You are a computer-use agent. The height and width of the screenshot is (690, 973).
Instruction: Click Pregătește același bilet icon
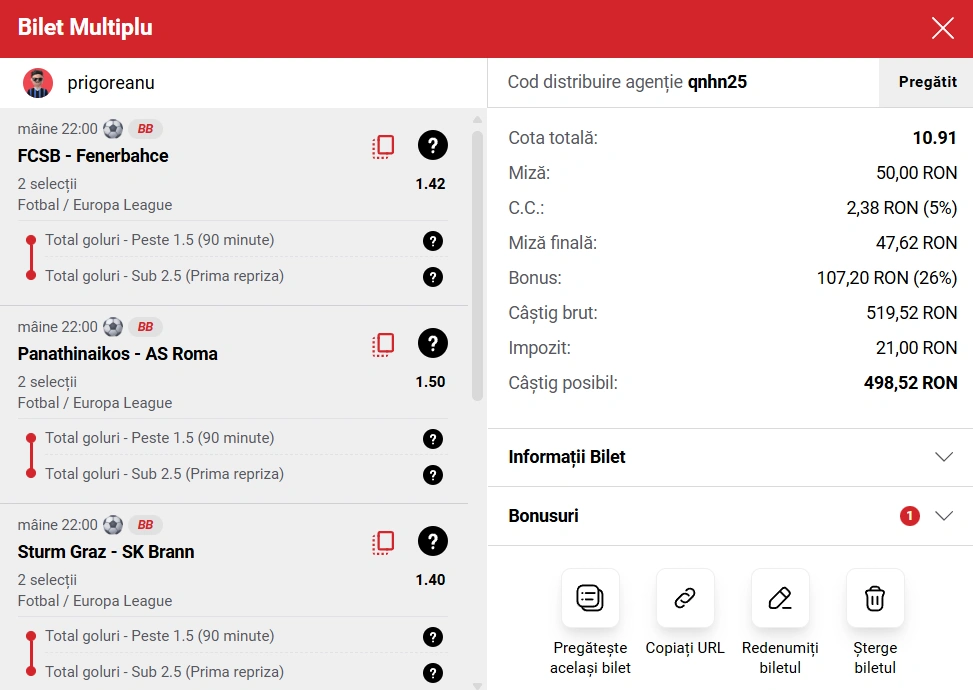pyautogui.click(x=590, y=598)
